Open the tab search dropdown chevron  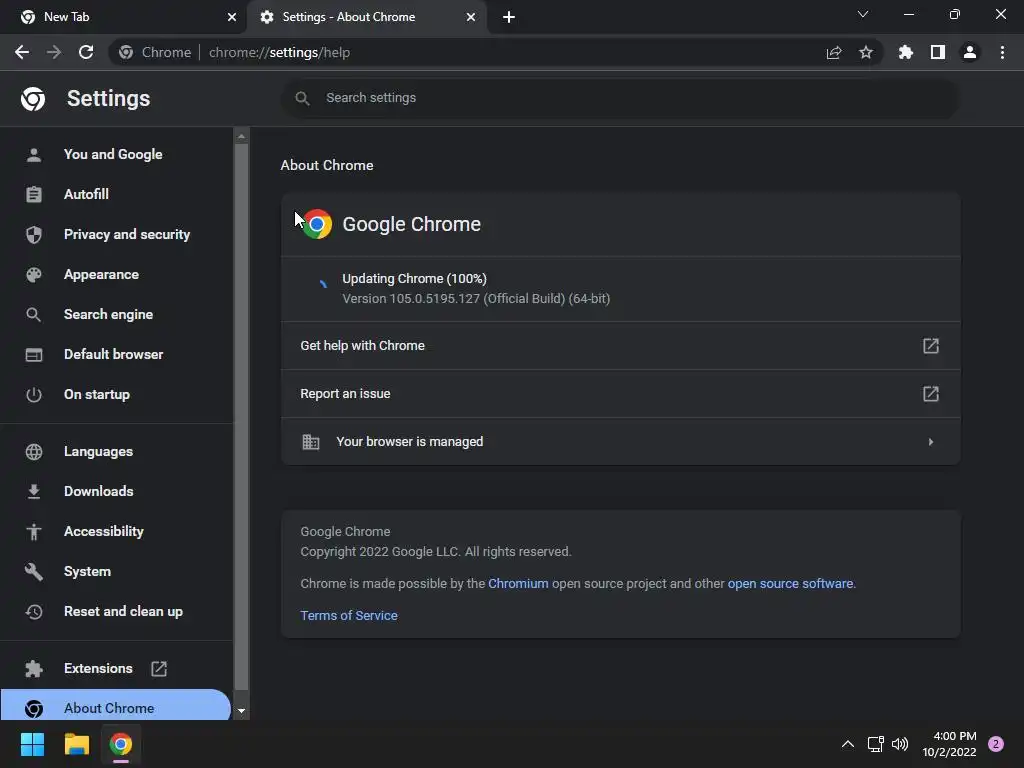click(863, 14)
